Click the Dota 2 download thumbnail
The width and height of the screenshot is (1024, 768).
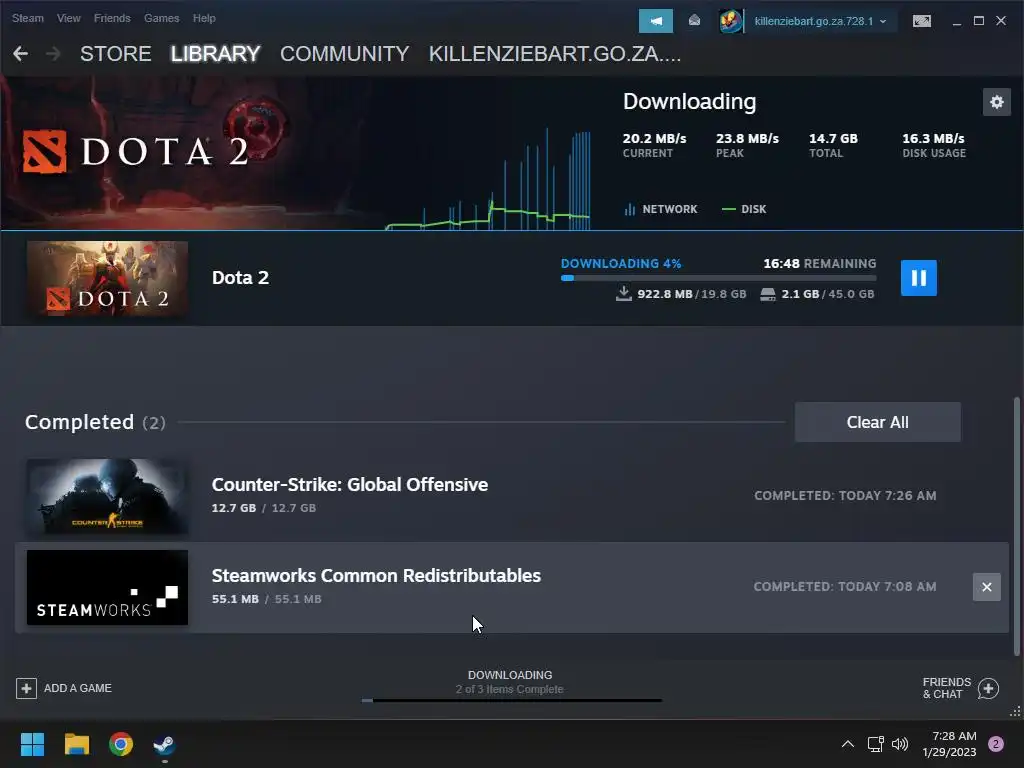(107, 278)
